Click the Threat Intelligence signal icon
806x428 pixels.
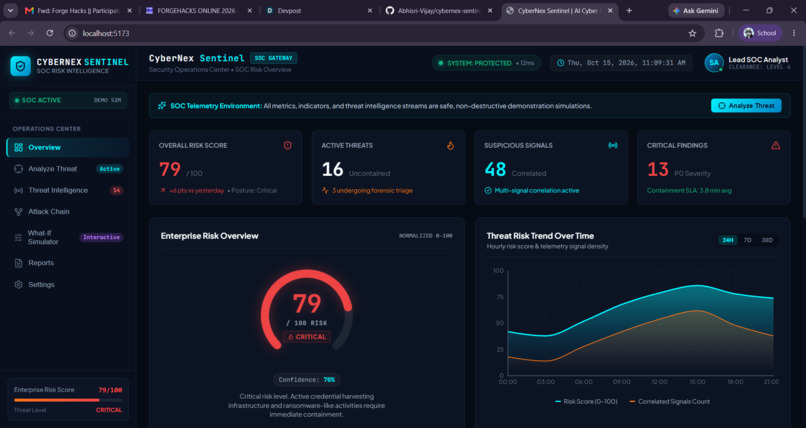point(19,190)
